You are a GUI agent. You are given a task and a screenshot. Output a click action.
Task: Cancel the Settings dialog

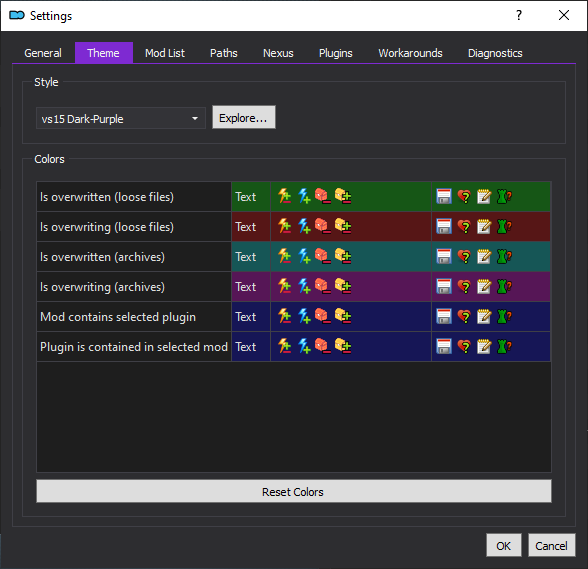551,545
